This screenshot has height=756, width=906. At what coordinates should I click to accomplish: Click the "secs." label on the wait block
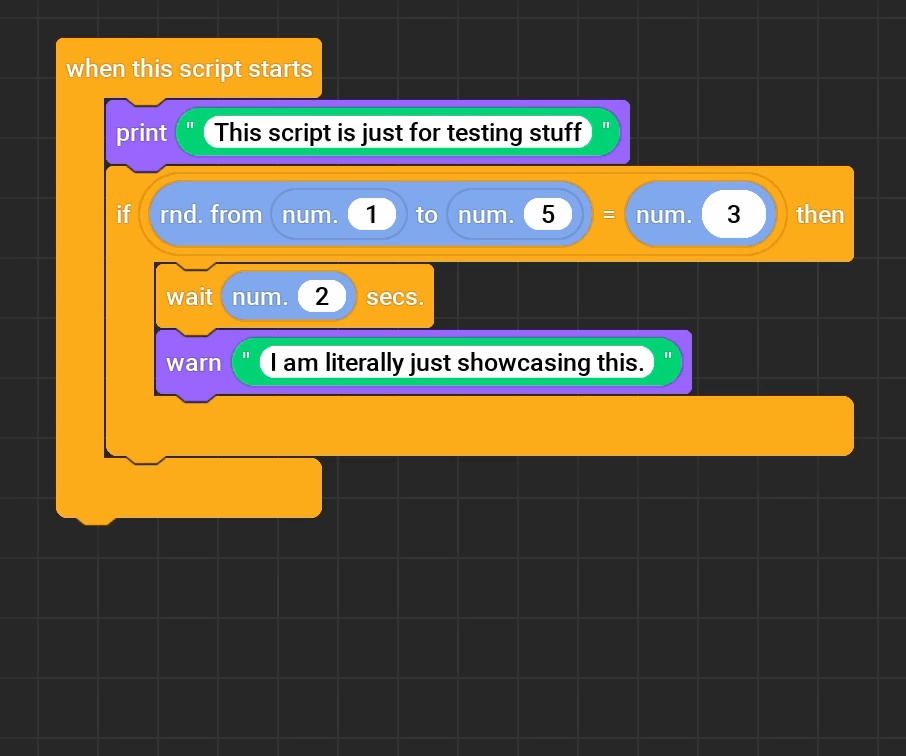click(395, 296)
